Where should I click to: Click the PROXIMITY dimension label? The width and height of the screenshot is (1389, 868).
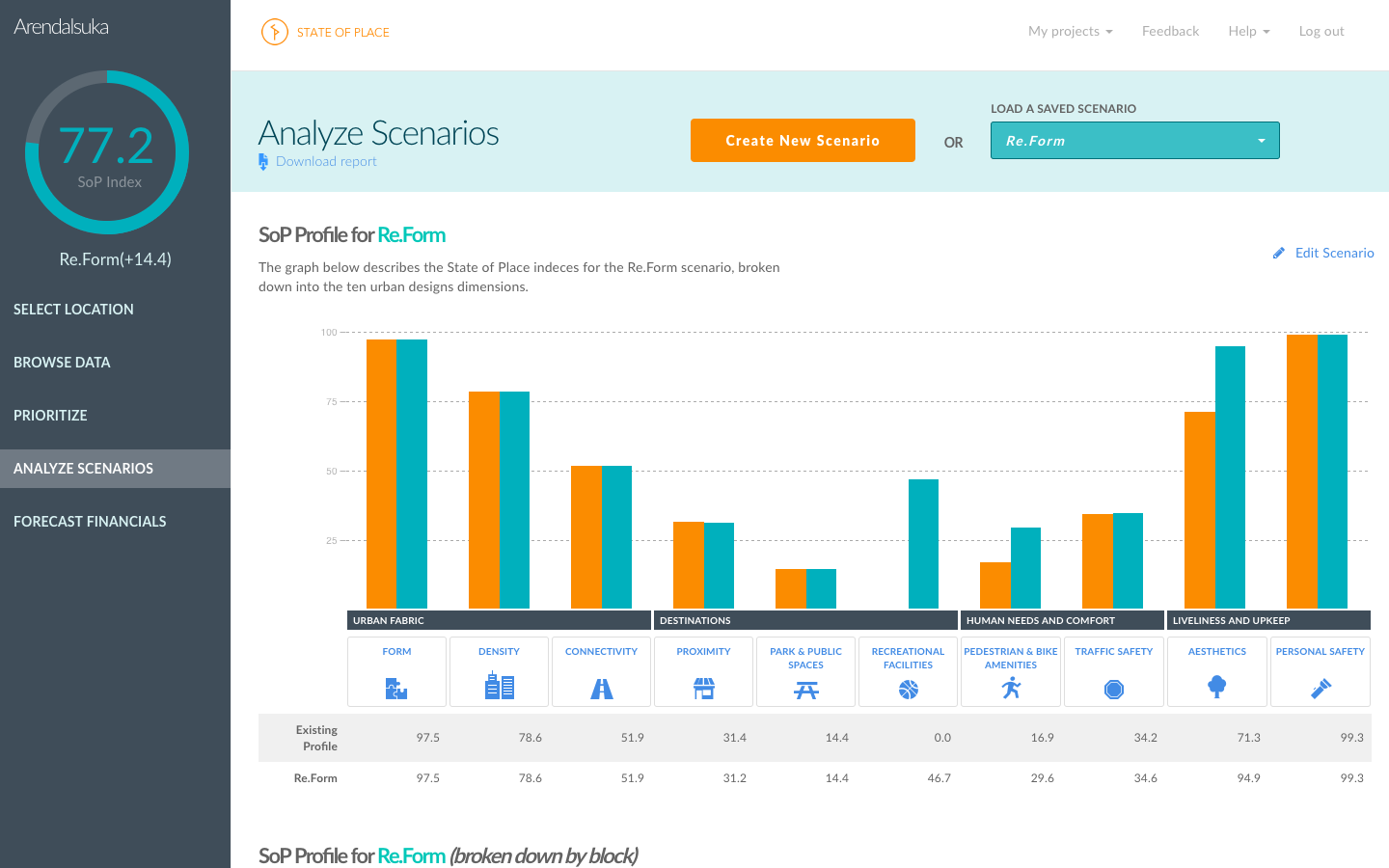point(703,652)
